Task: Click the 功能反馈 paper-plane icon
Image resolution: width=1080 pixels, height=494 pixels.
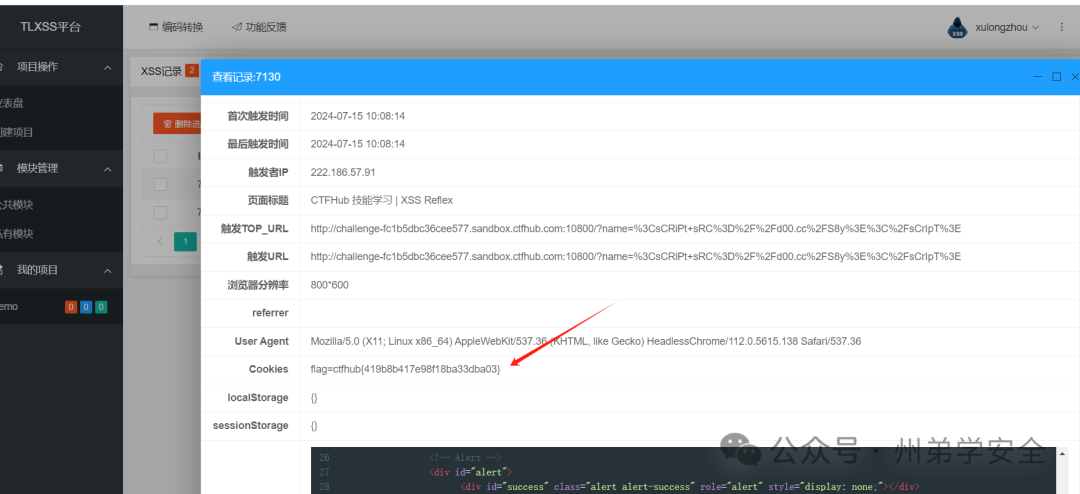Action: click(x=236, y=28)
